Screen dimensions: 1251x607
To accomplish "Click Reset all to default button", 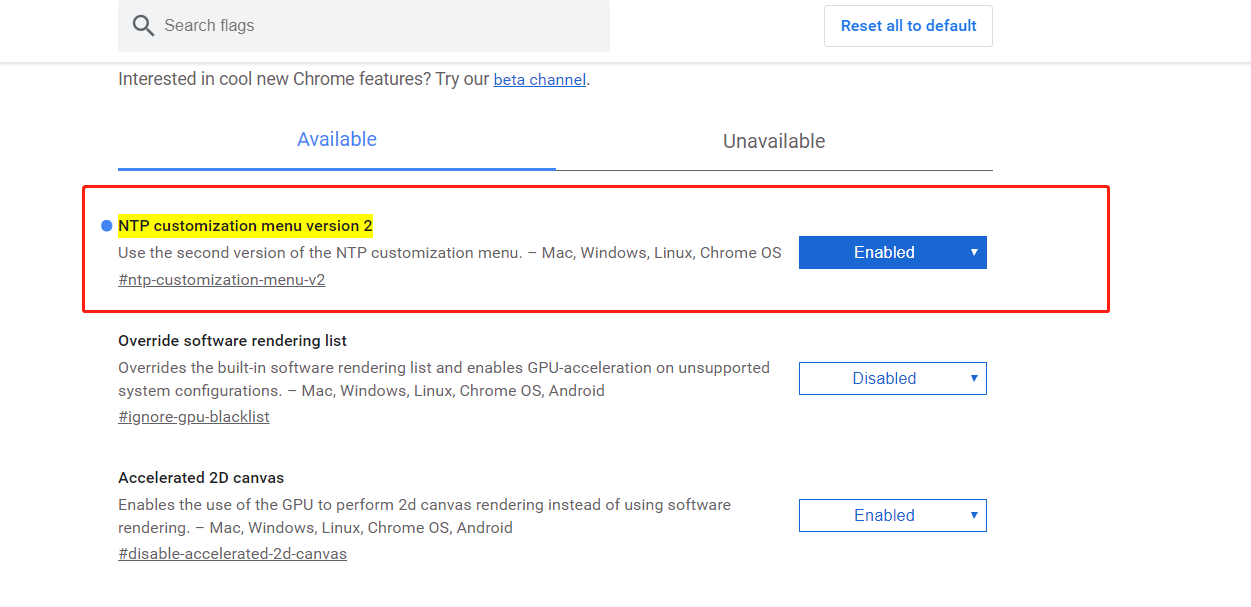I will click(908, 26).
